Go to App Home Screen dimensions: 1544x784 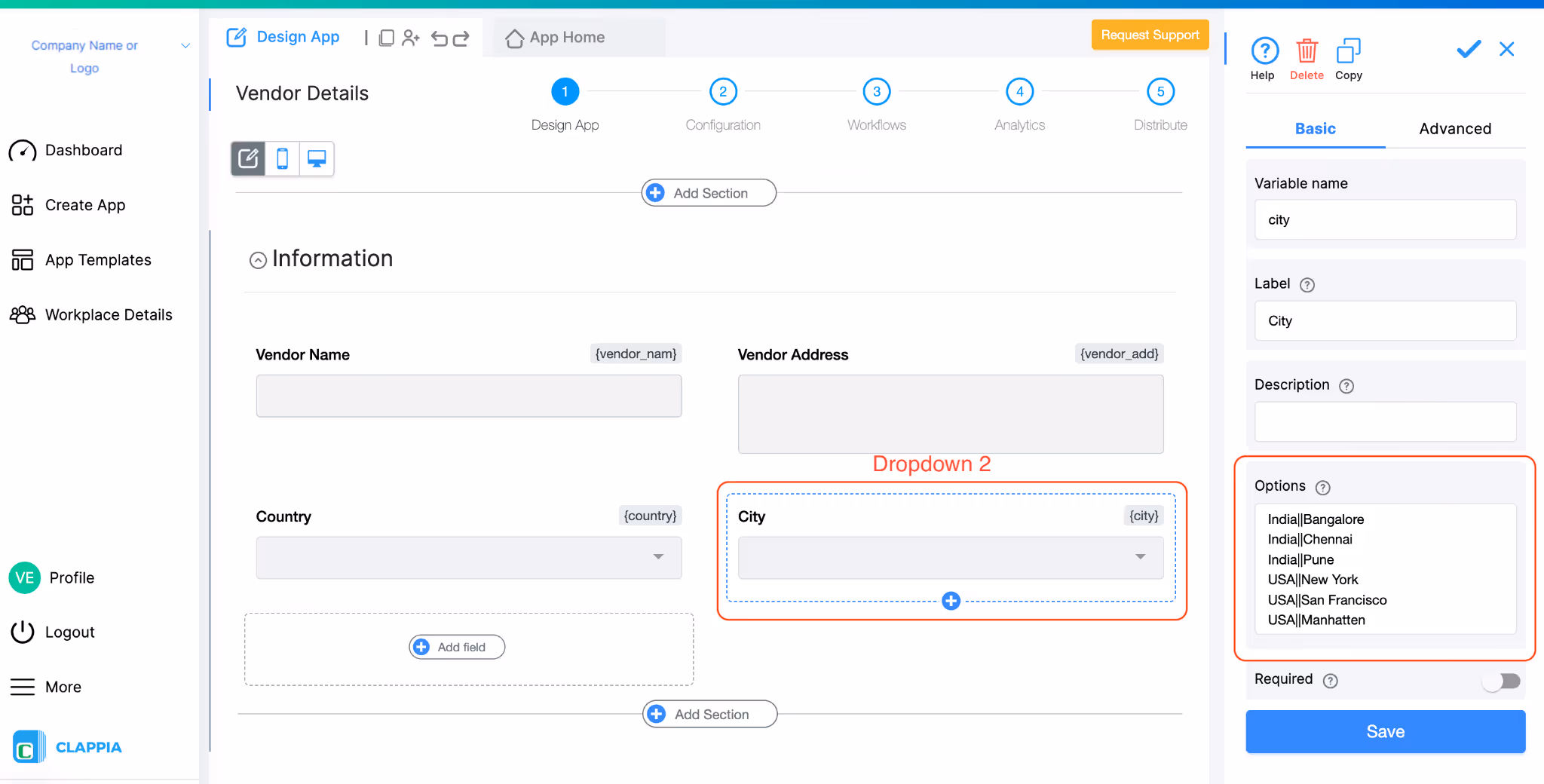pyautogui.click(x=556, y=38)
